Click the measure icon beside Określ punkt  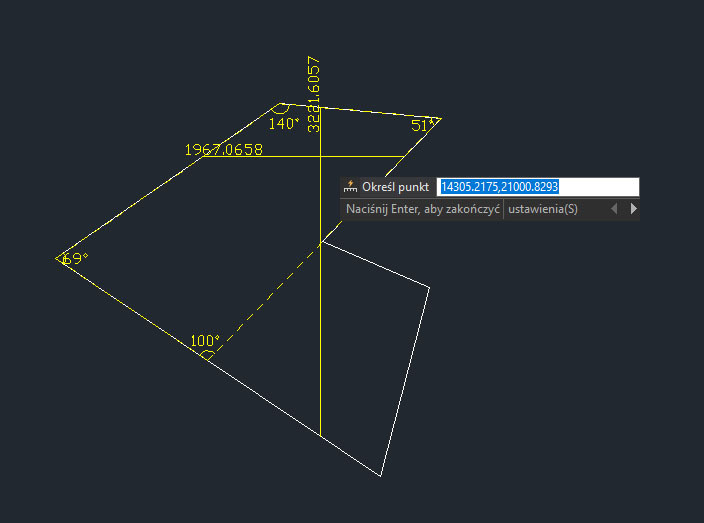pyautogui.click(x=350, y=187)
